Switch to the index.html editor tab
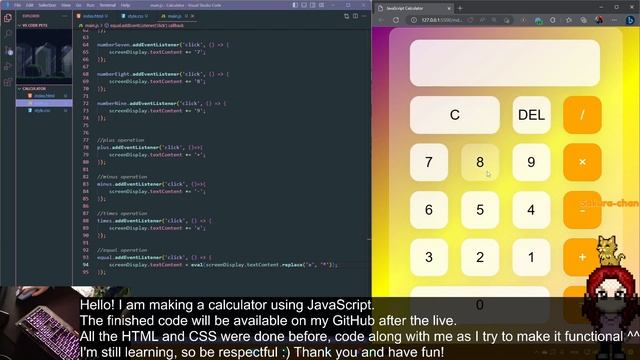 pos(93,16)
